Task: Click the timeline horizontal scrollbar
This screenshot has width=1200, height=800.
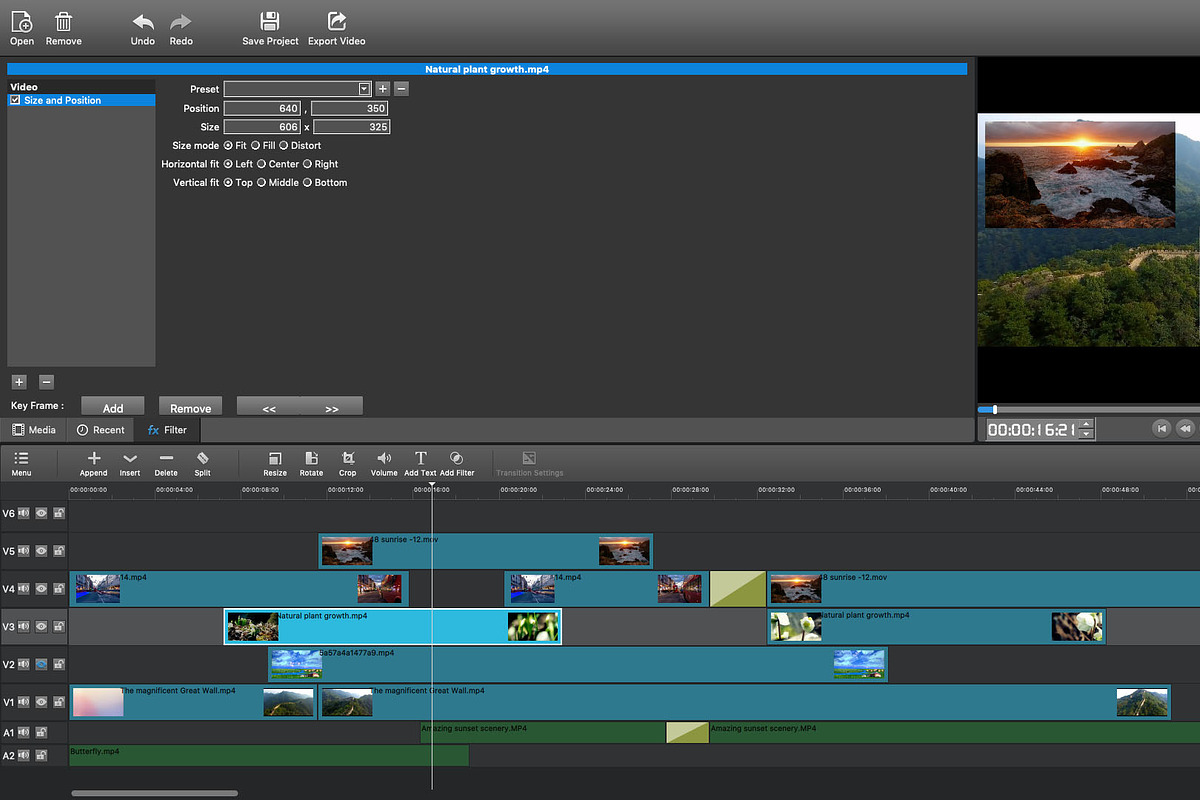Action: (154, 793)
